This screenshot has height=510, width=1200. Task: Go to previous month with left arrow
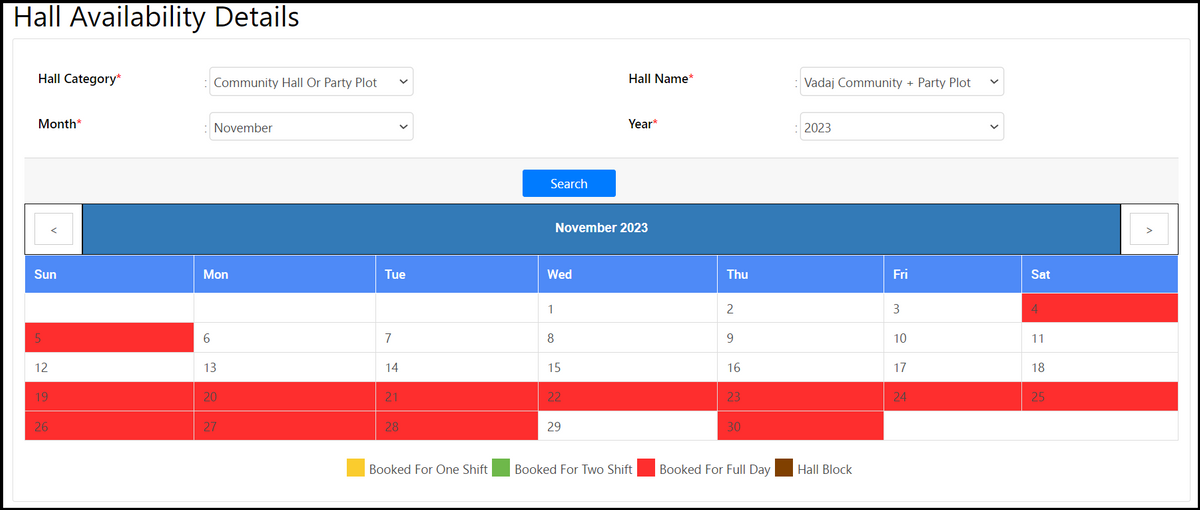tap(54, 229)
